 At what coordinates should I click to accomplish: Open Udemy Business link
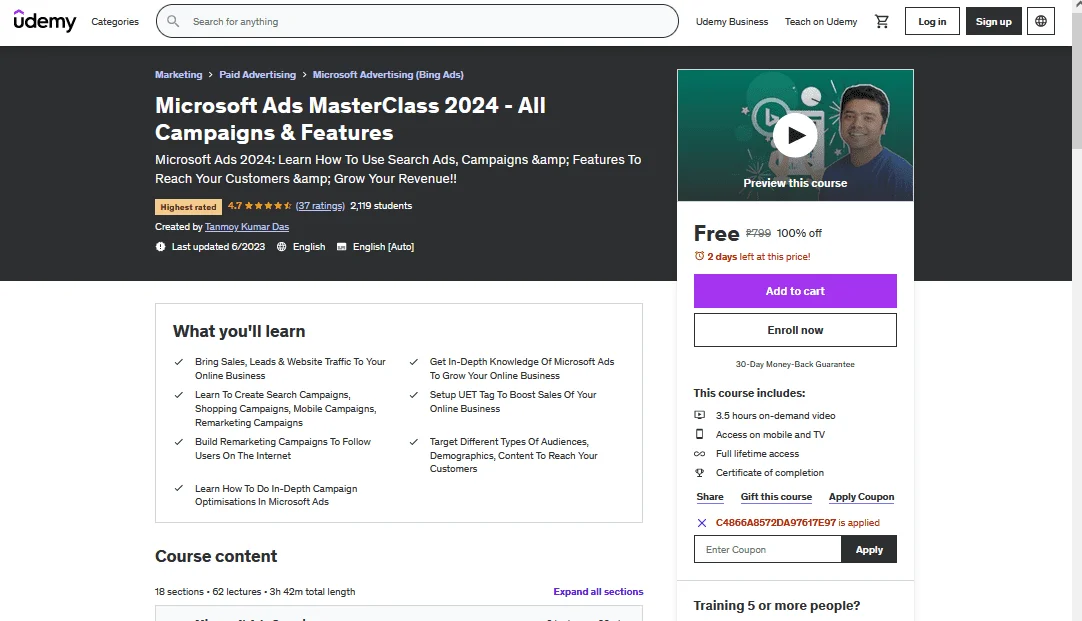(x=731, y=21)
